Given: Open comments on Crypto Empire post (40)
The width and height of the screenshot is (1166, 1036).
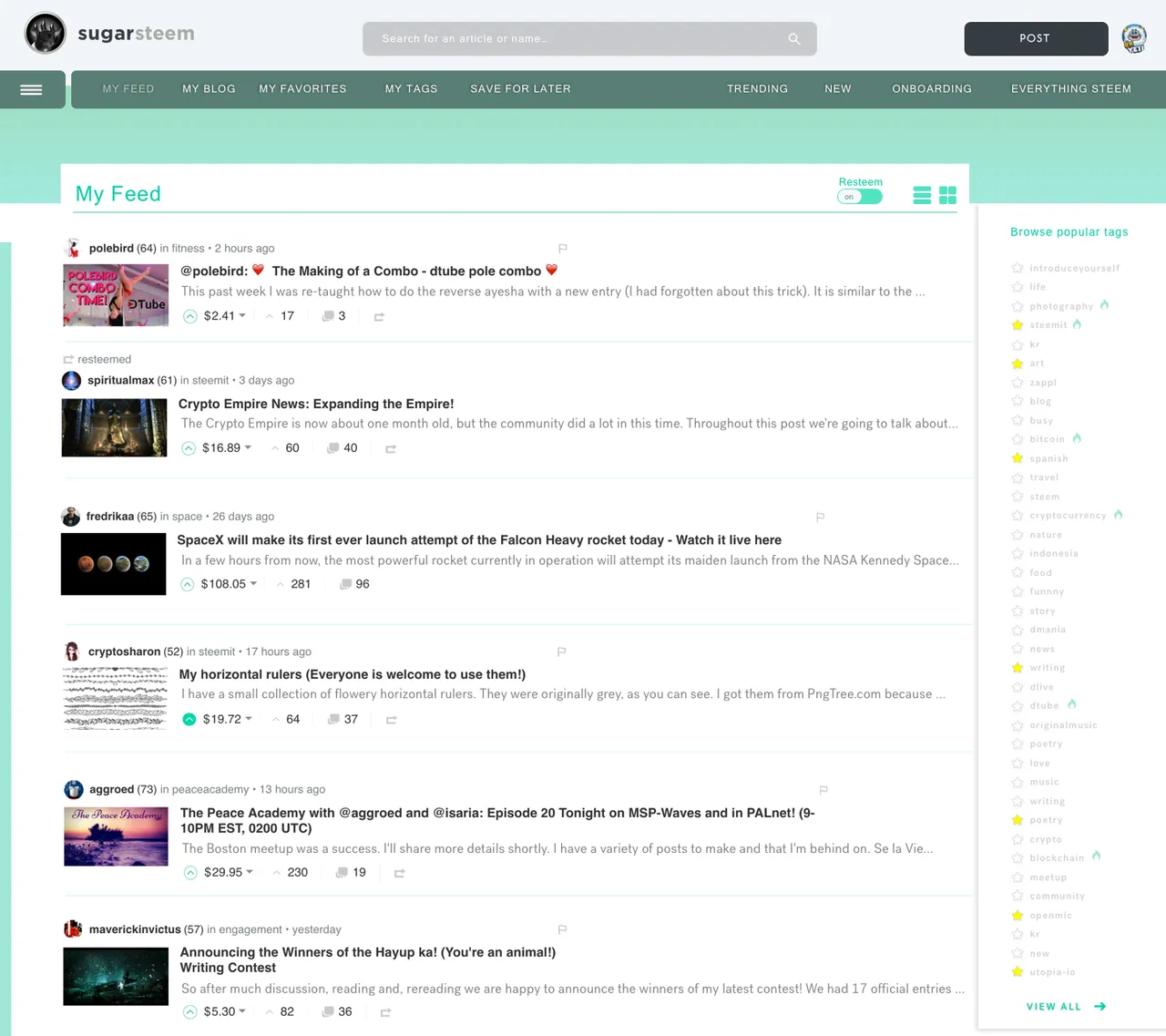Looking at the screenshot, I should (x=342, y=448).
